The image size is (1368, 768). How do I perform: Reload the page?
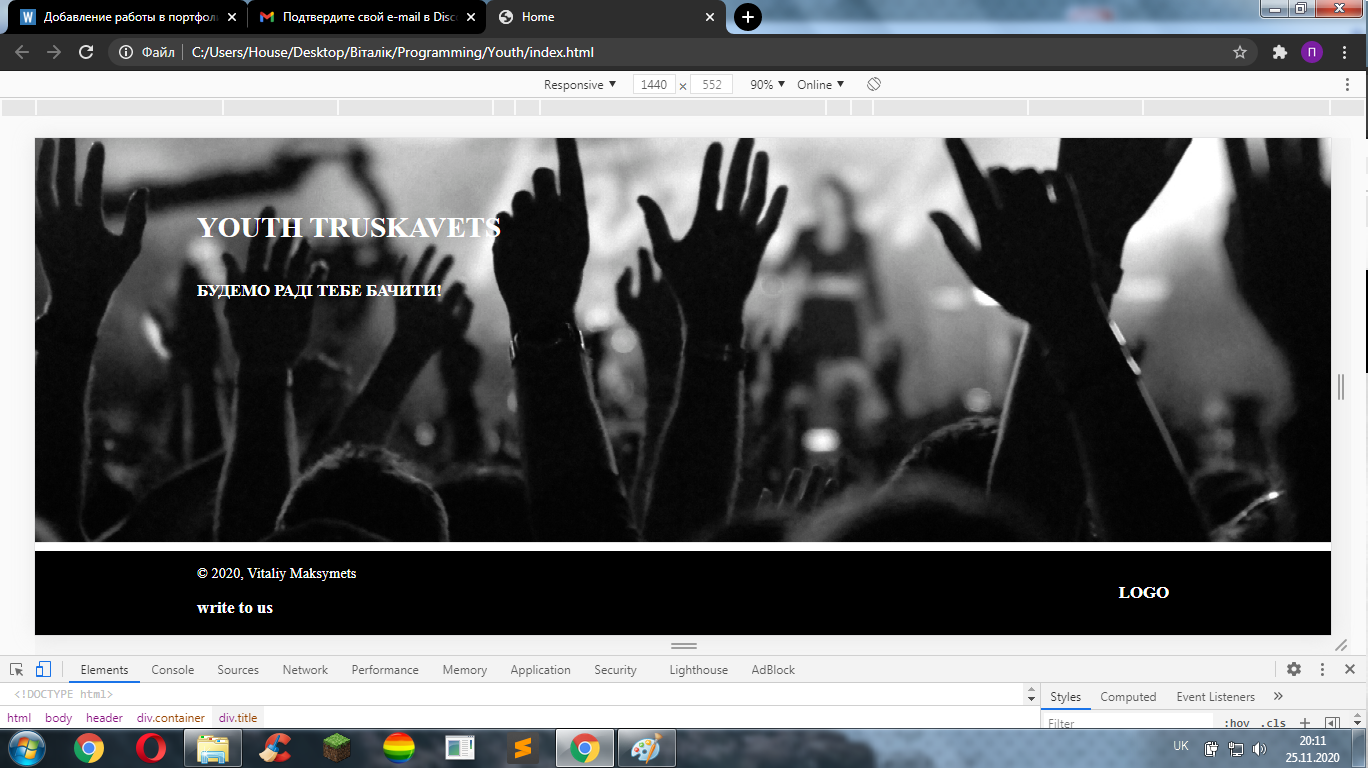click(x=86, y=52)
